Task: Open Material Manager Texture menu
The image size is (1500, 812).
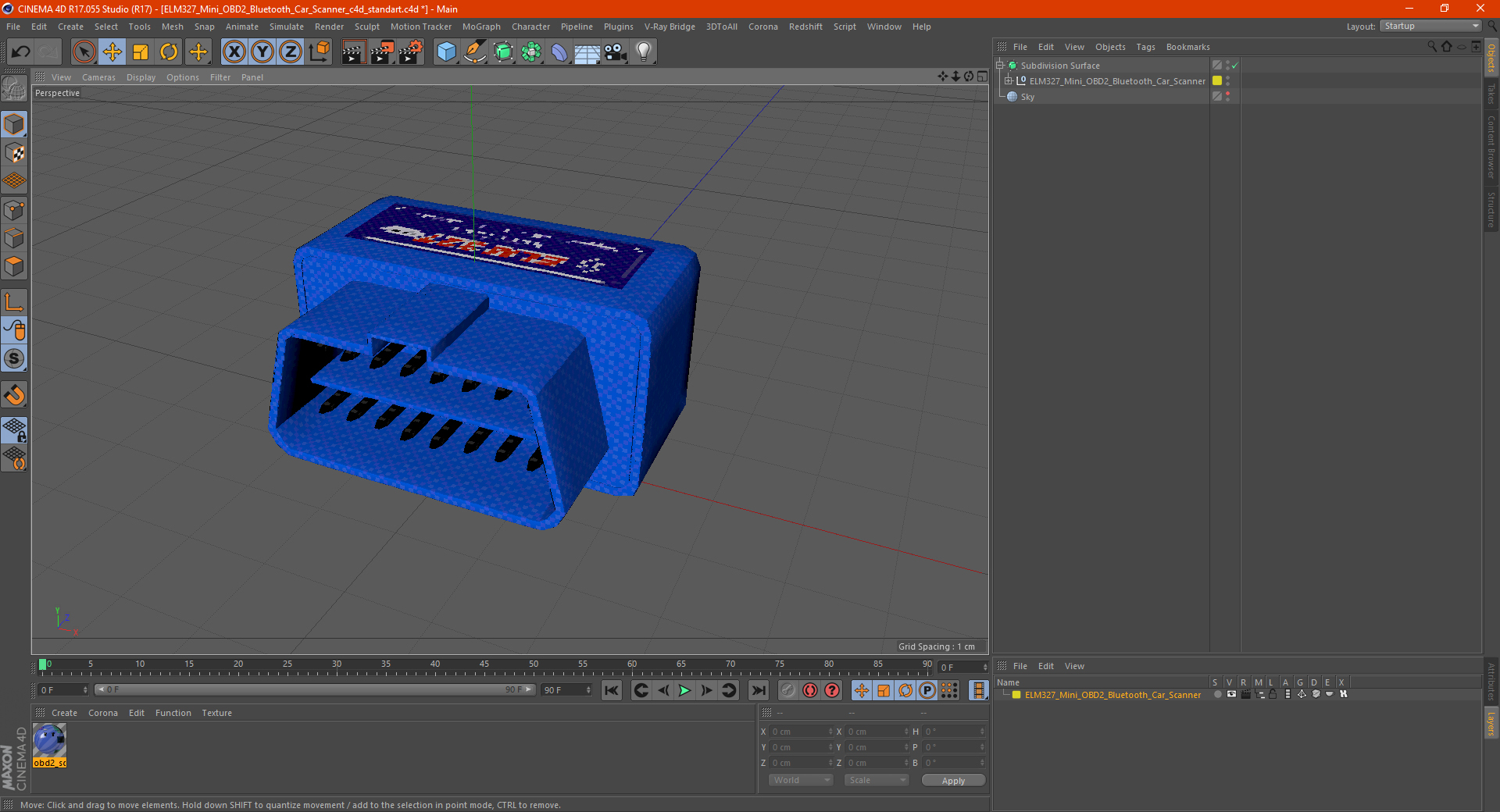Action: pos(216,713)
